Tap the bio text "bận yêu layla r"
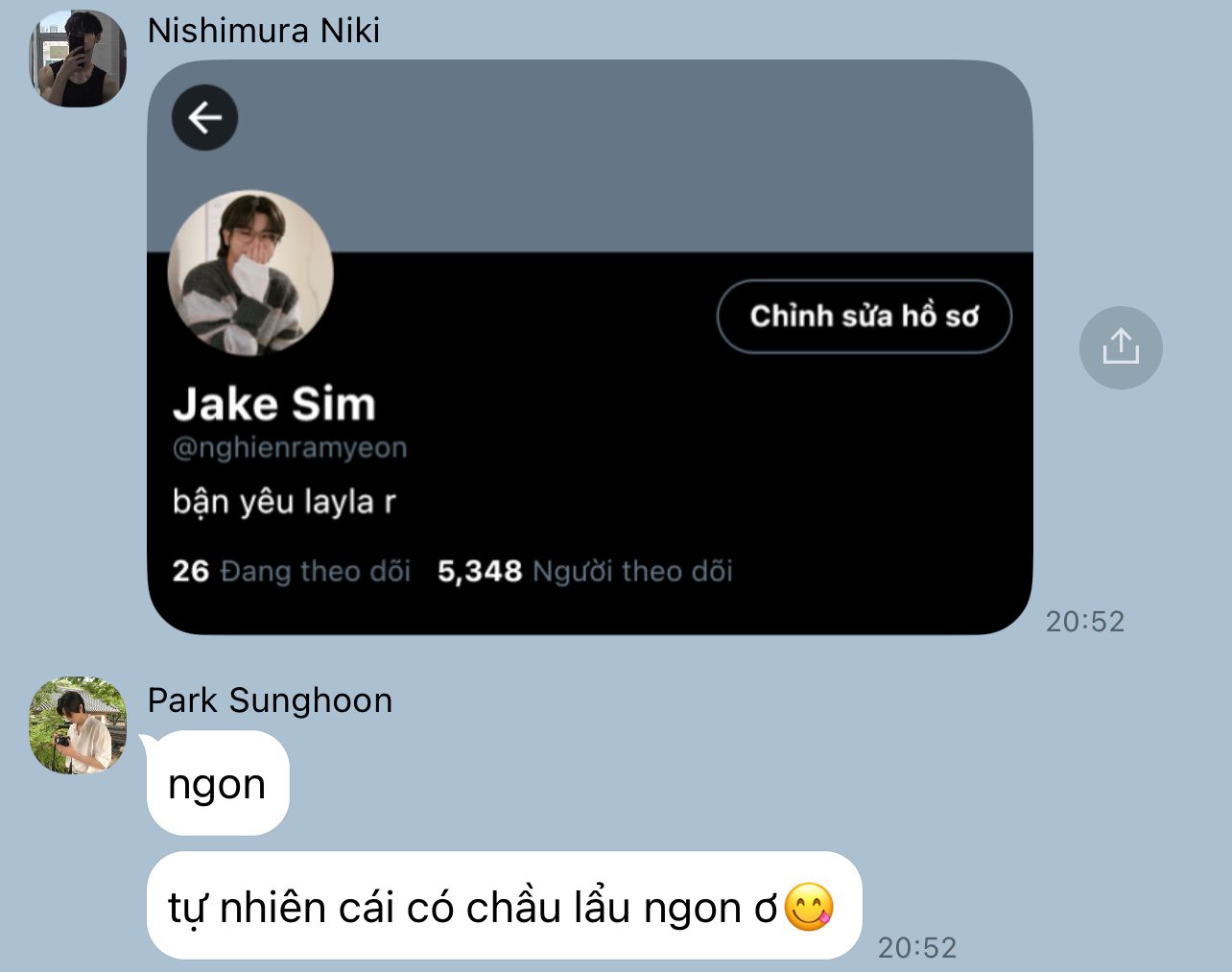The height and width of the screenshot is (972, 1232). pos(284,502)
